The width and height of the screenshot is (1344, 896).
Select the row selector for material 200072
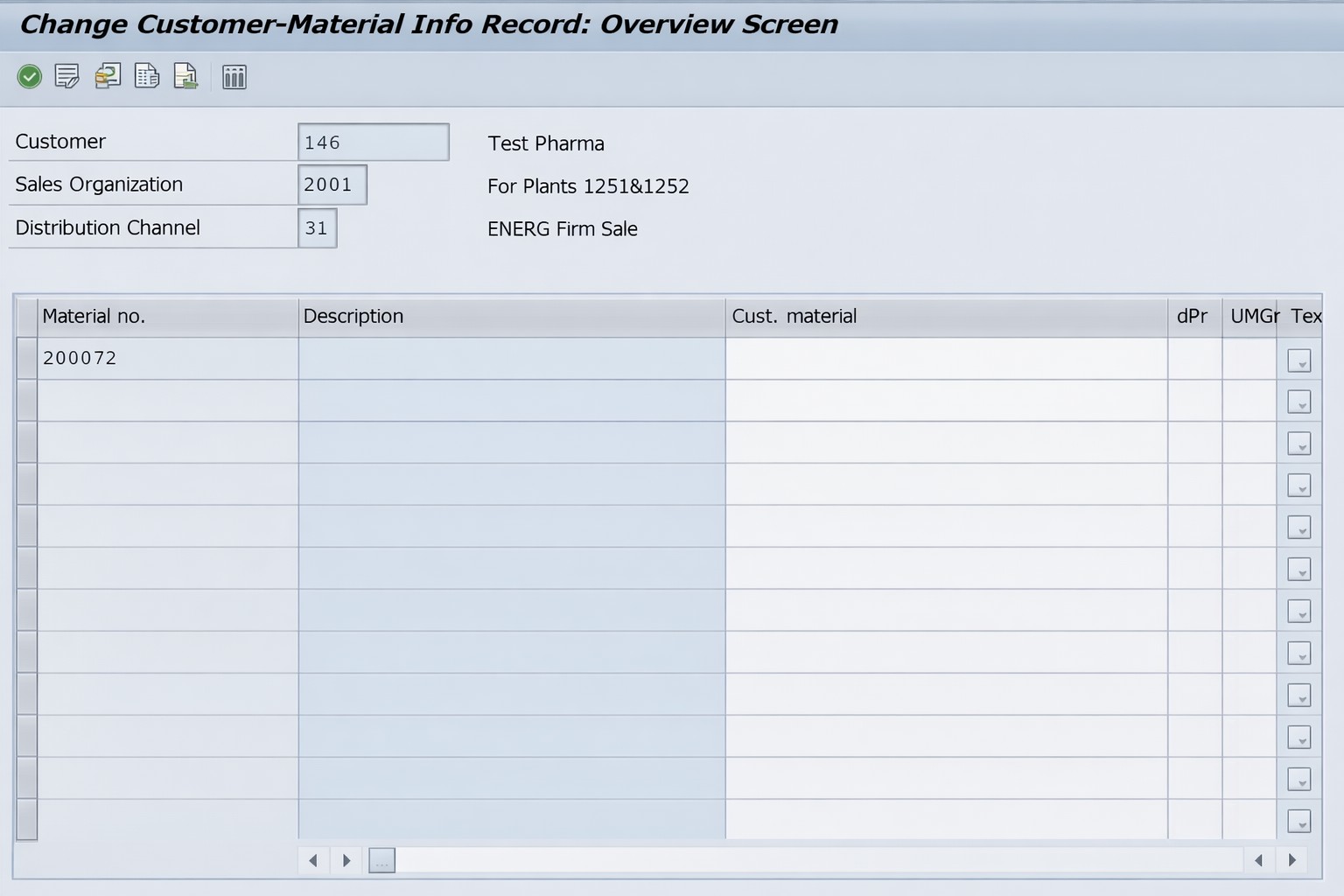26,359
